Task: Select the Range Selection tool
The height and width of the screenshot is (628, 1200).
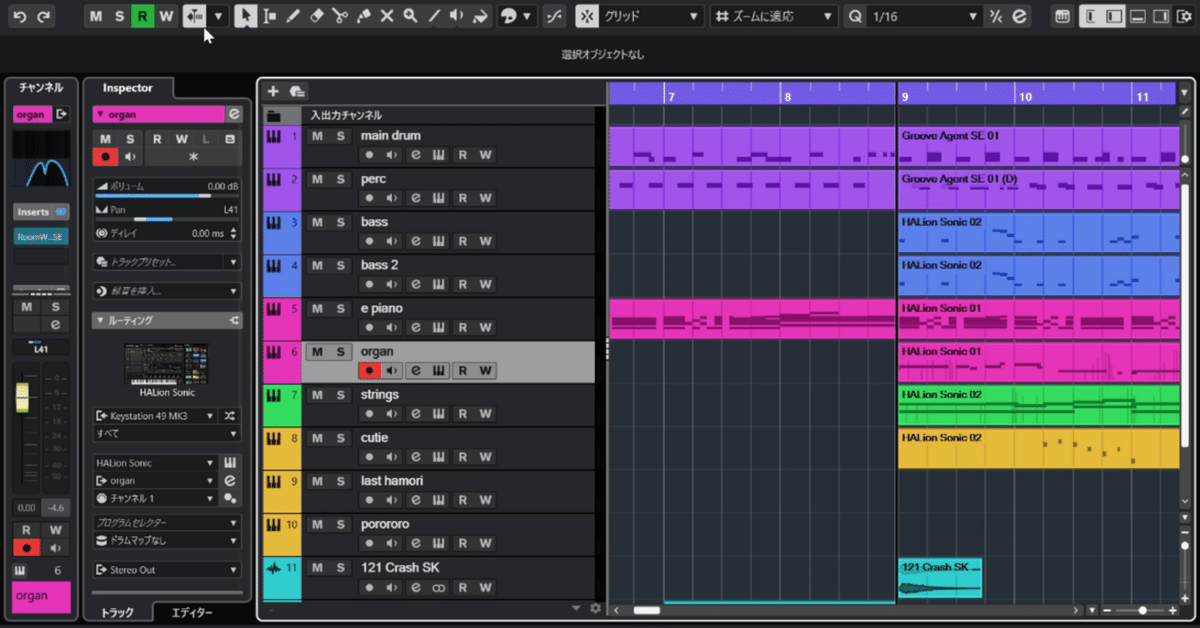Action: [x=269, y=17]
